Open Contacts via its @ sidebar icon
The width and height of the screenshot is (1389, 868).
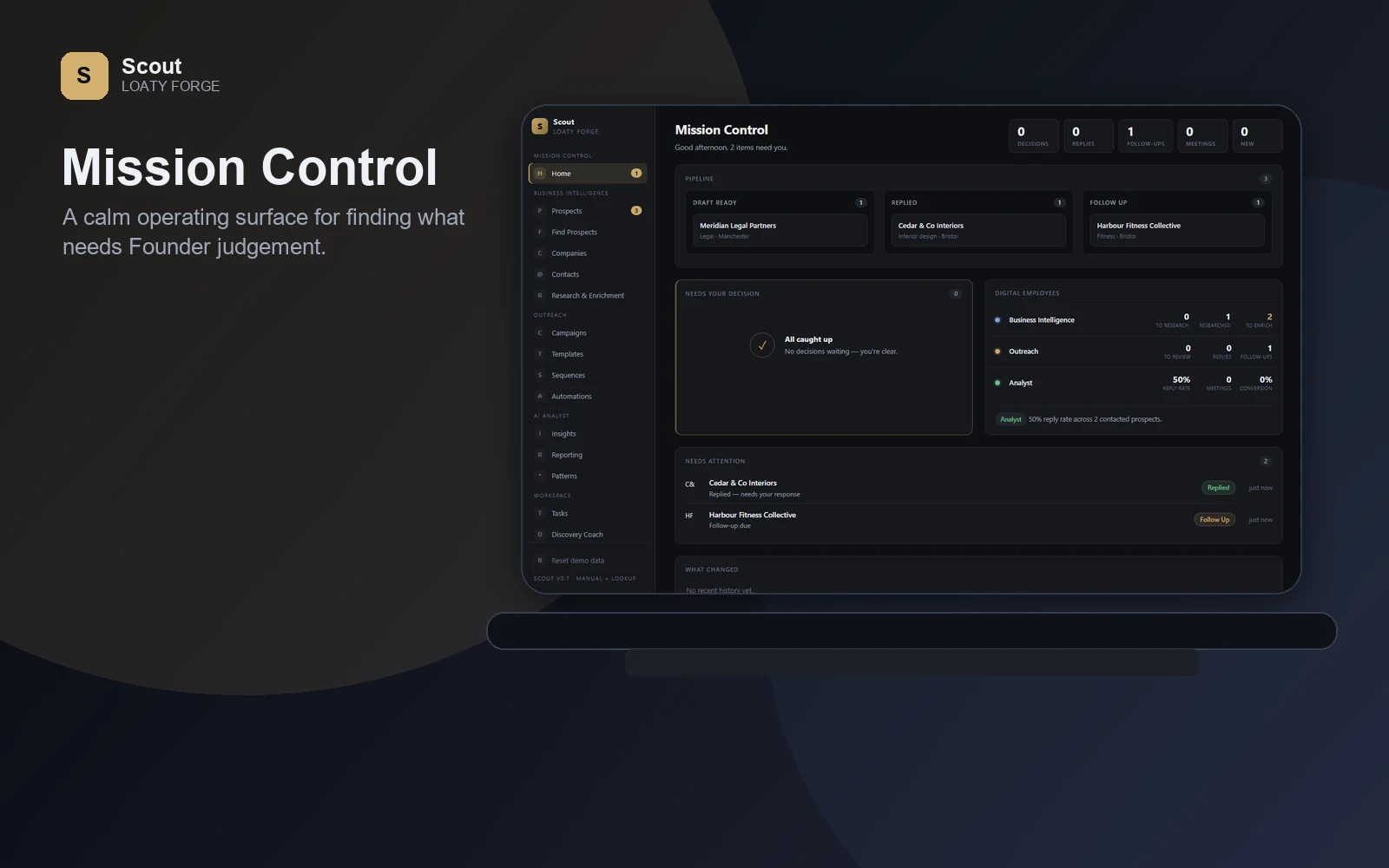[539, 274]
